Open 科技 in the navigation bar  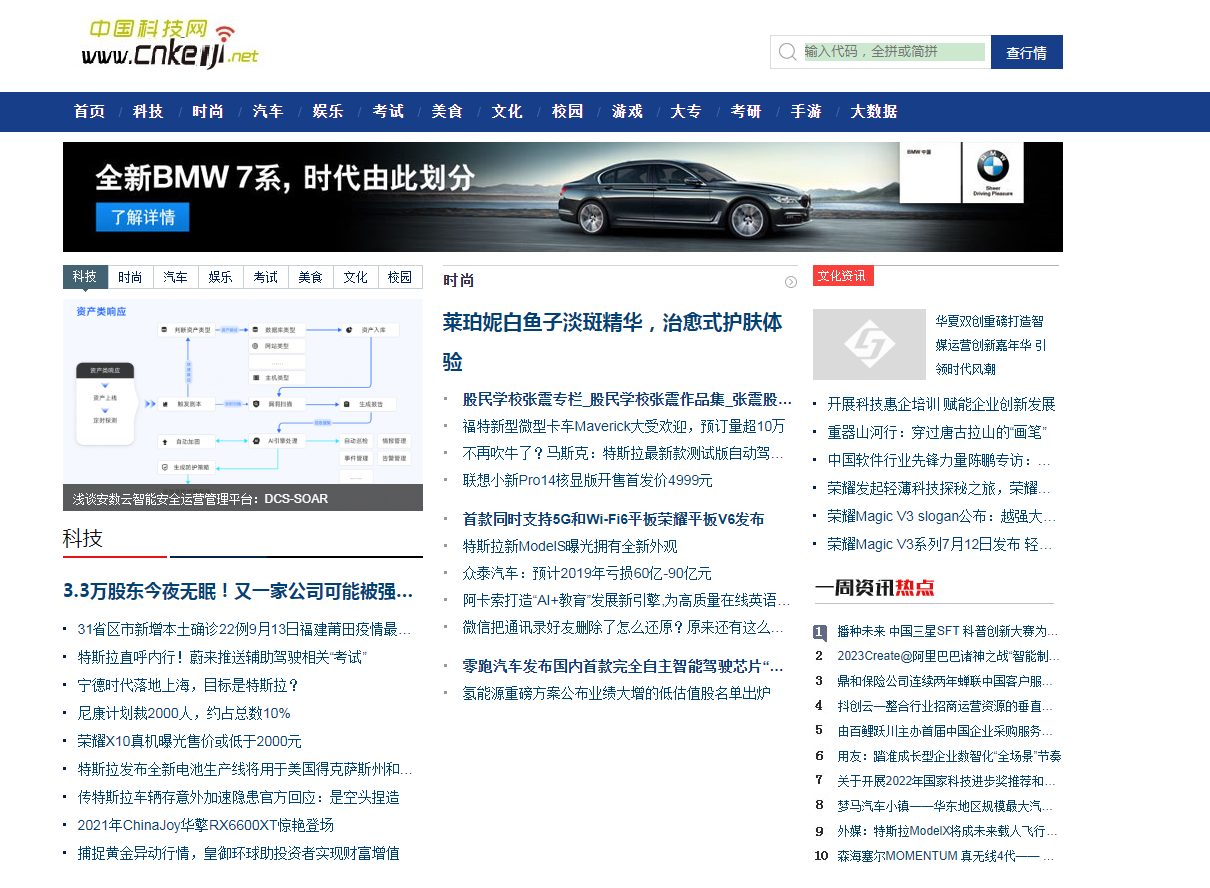tap(148, 111)
